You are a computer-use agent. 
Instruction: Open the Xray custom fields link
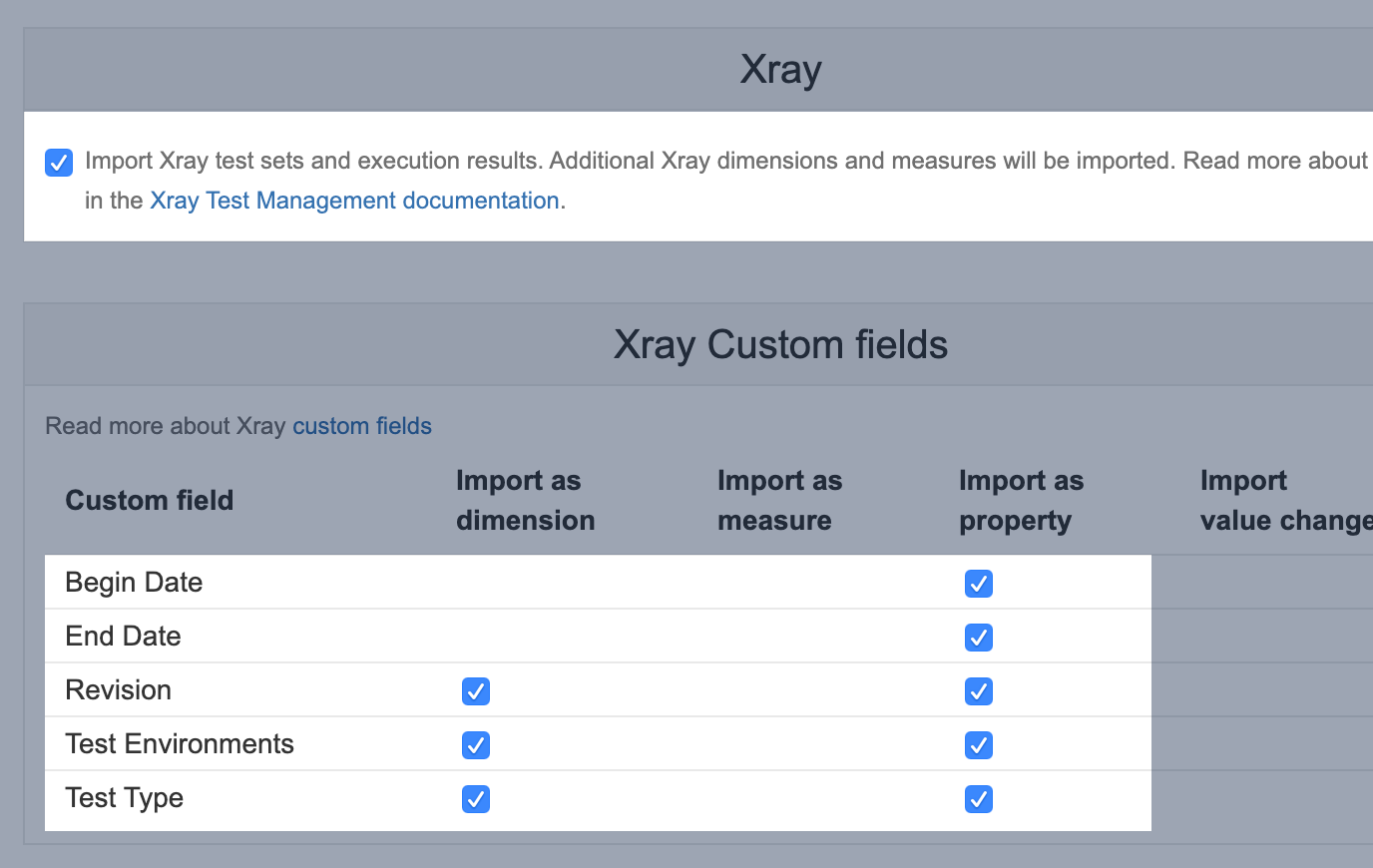[x=362, y=426]
